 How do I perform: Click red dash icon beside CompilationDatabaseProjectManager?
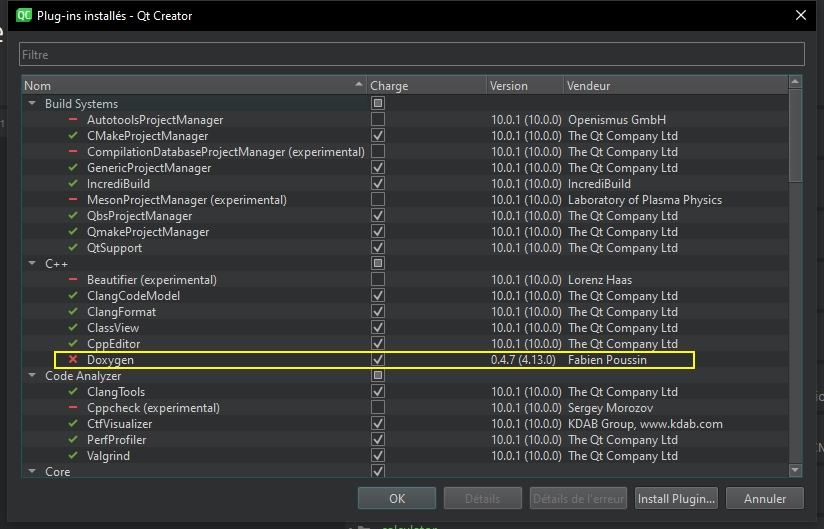(73, 152)
